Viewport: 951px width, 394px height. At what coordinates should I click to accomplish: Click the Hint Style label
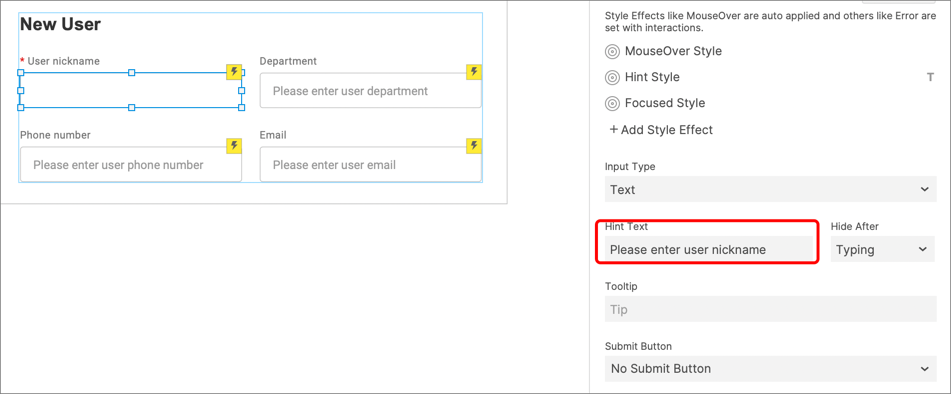[652, 78]
